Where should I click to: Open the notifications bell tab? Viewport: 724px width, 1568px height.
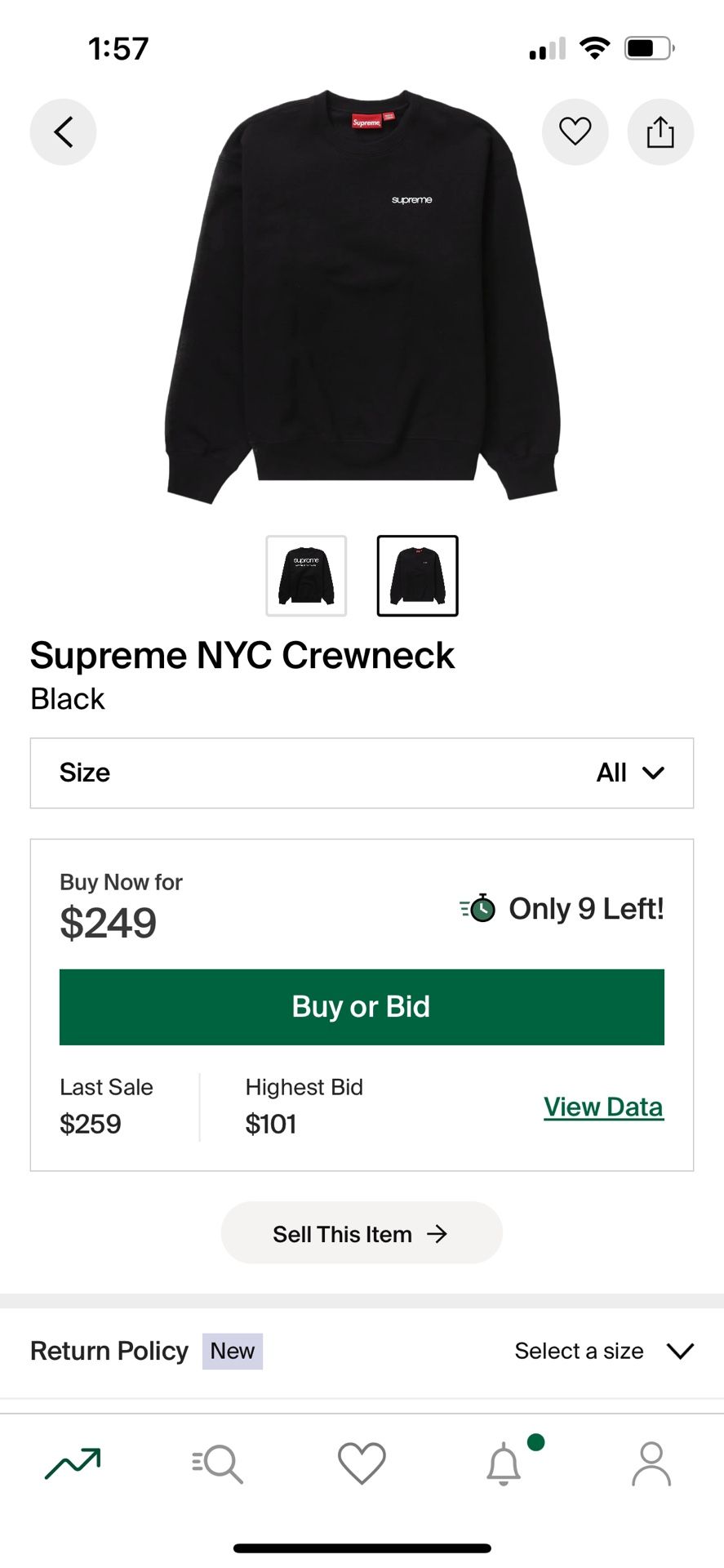(504, 1463)
